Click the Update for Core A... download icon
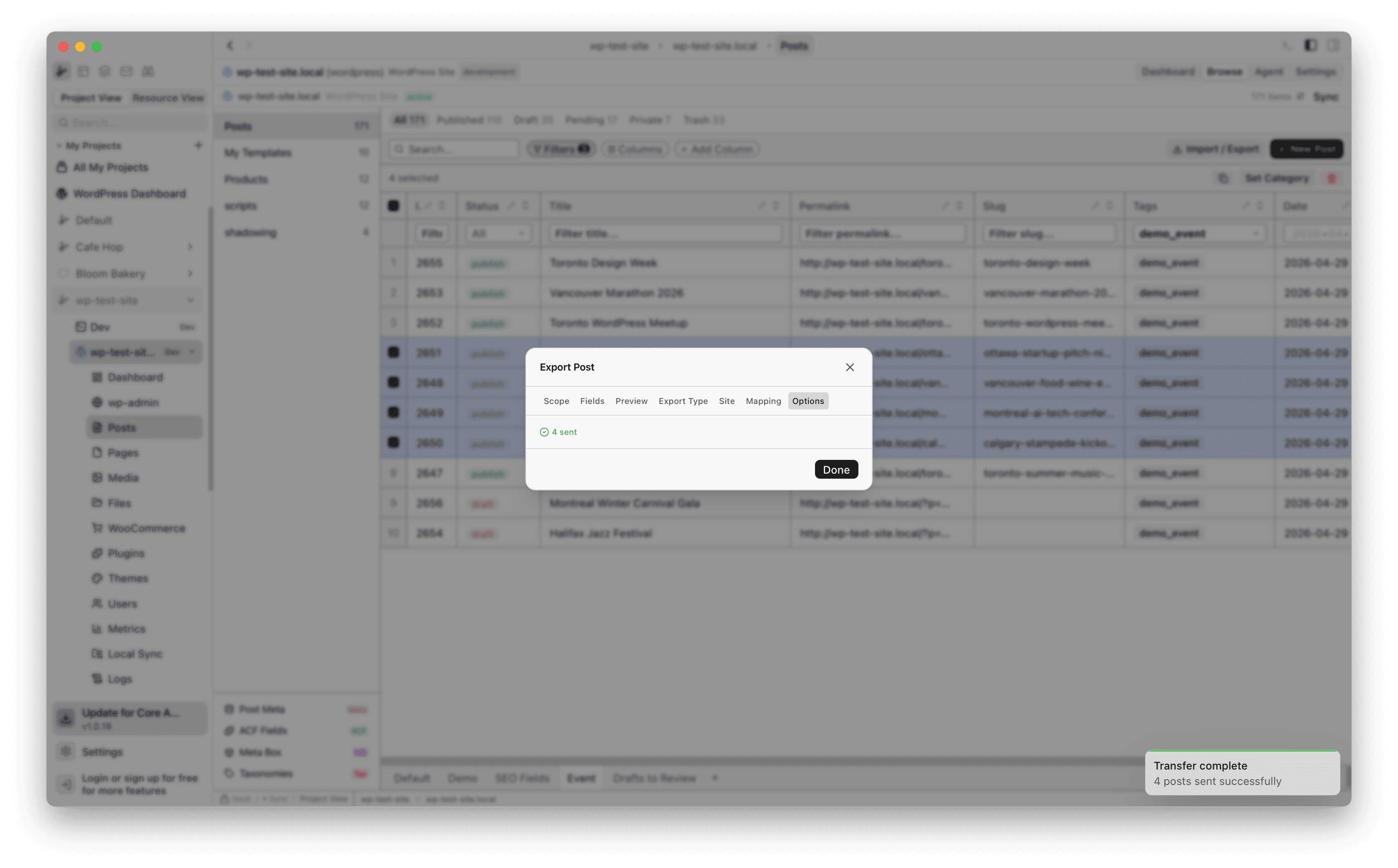This screenshot has height=868, width=1398. 66,718
